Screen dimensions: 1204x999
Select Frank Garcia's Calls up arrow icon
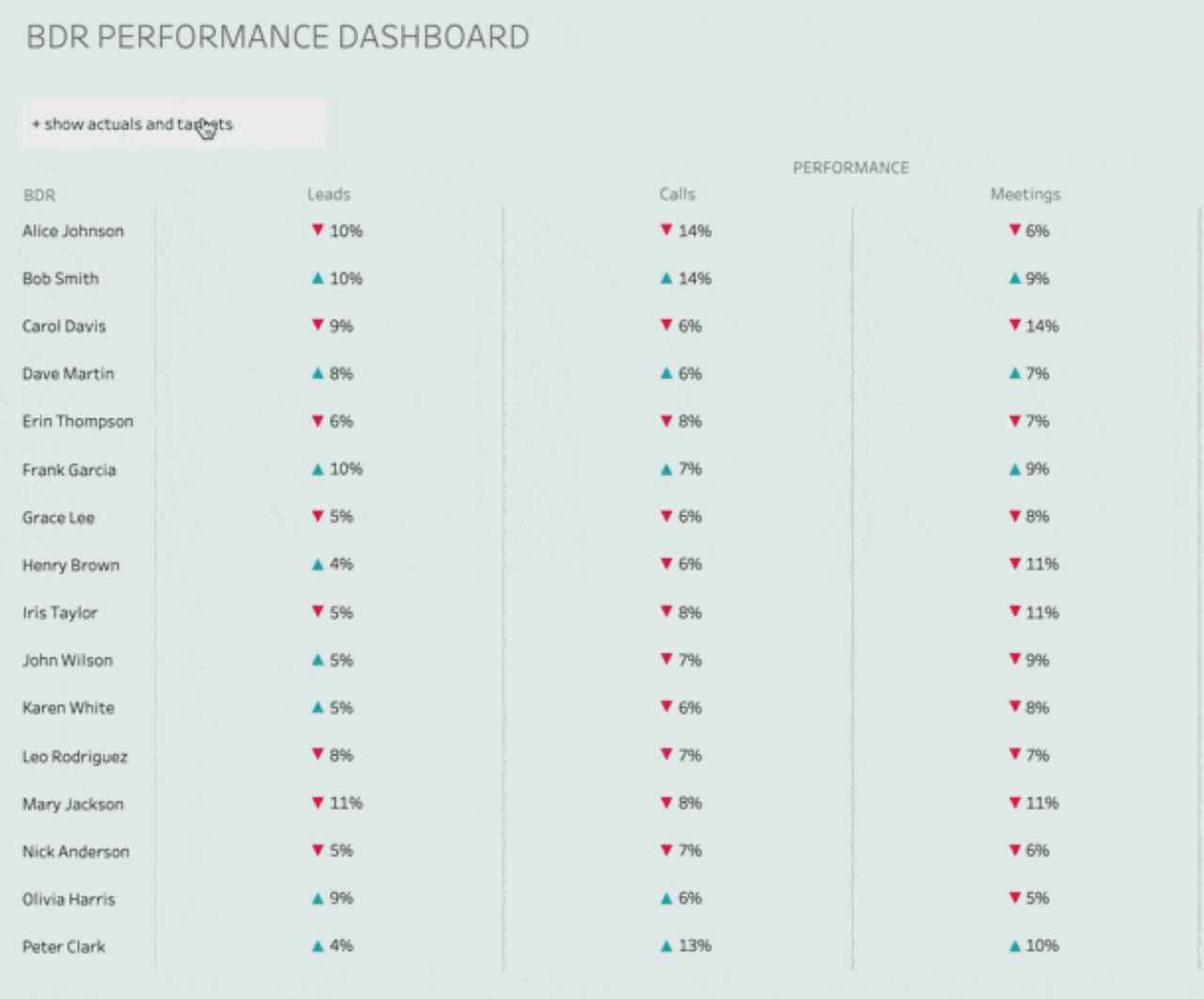click(666, 468)
